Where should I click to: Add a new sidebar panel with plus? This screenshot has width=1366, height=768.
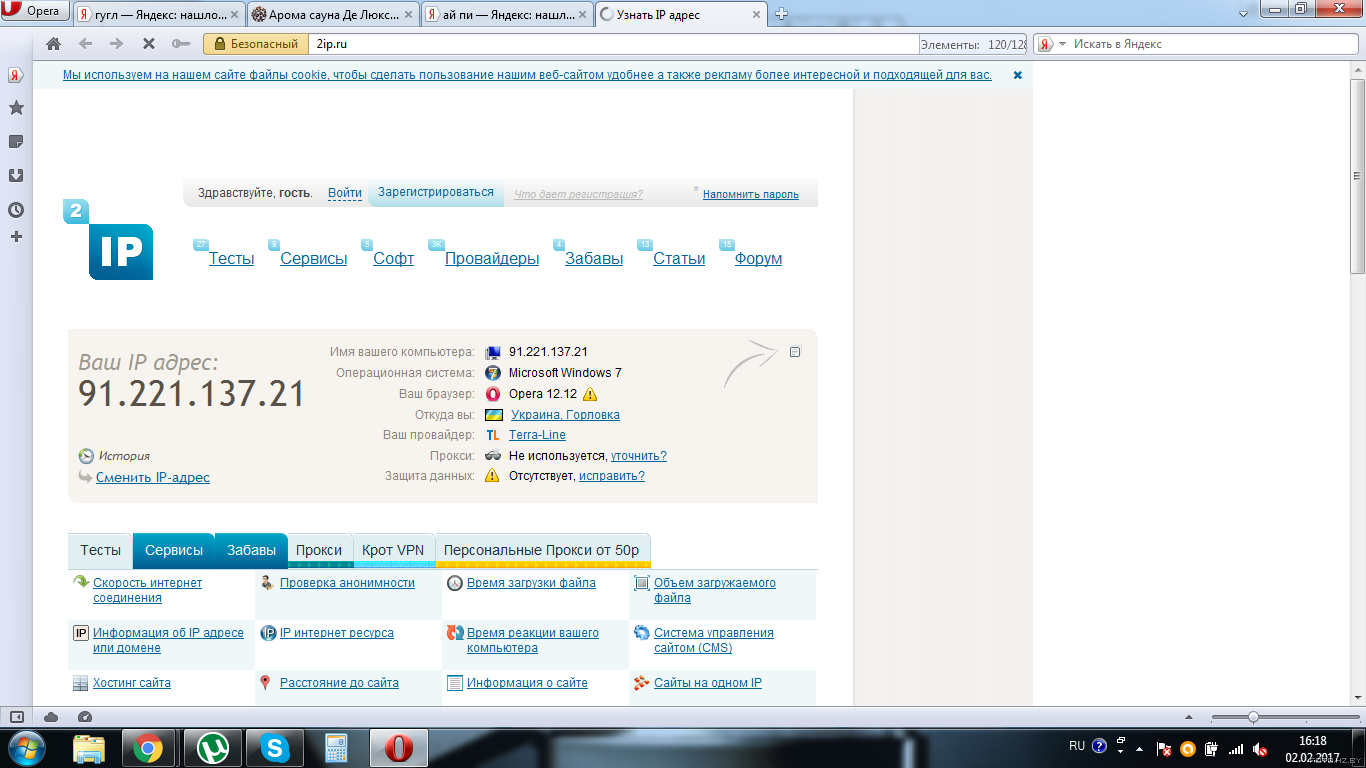point(16,237)
